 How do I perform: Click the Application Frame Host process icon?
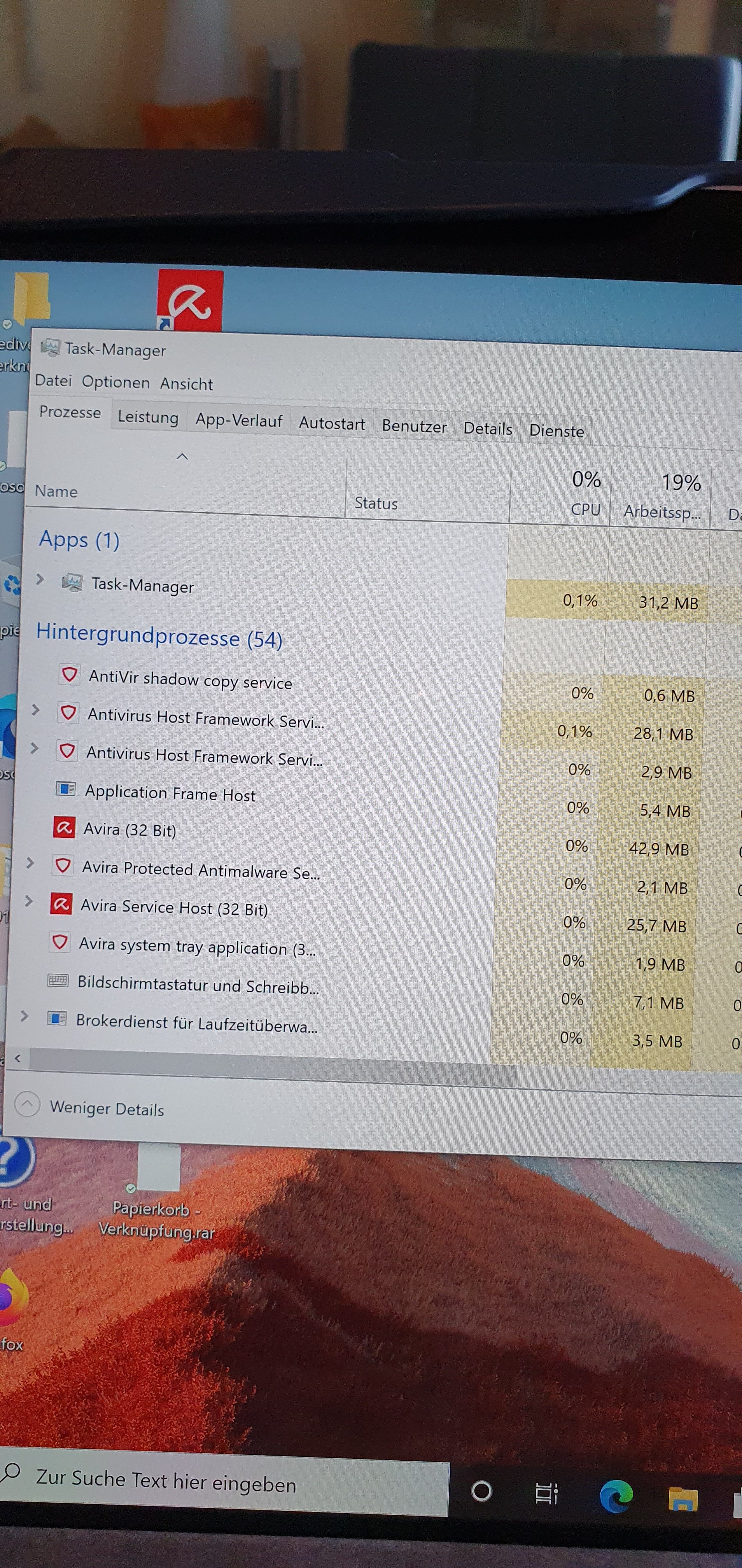coord(65,789)
